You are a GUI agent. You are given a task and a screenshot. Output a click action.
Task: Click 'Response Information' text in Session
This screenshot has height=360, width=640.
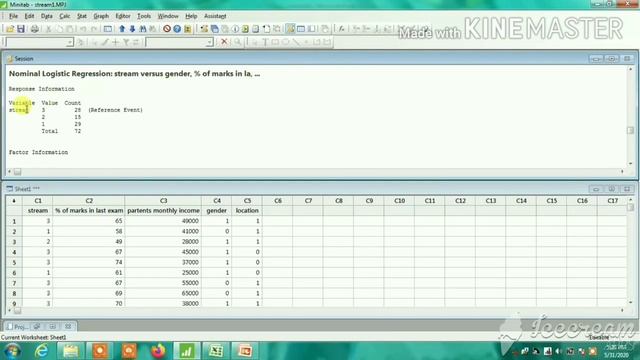[x=42, y=89]
